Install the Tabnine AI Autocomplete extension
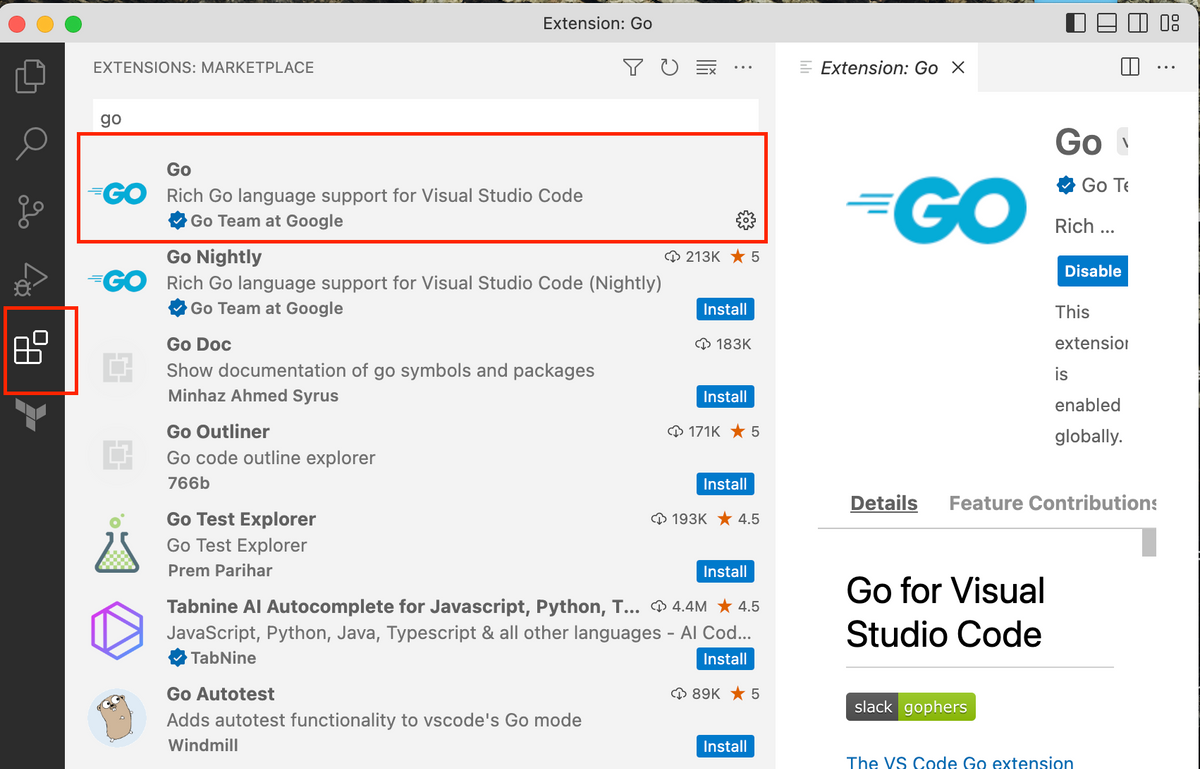Image resolution: width=1200 pixels, height=769 pixels. [725, 659]
